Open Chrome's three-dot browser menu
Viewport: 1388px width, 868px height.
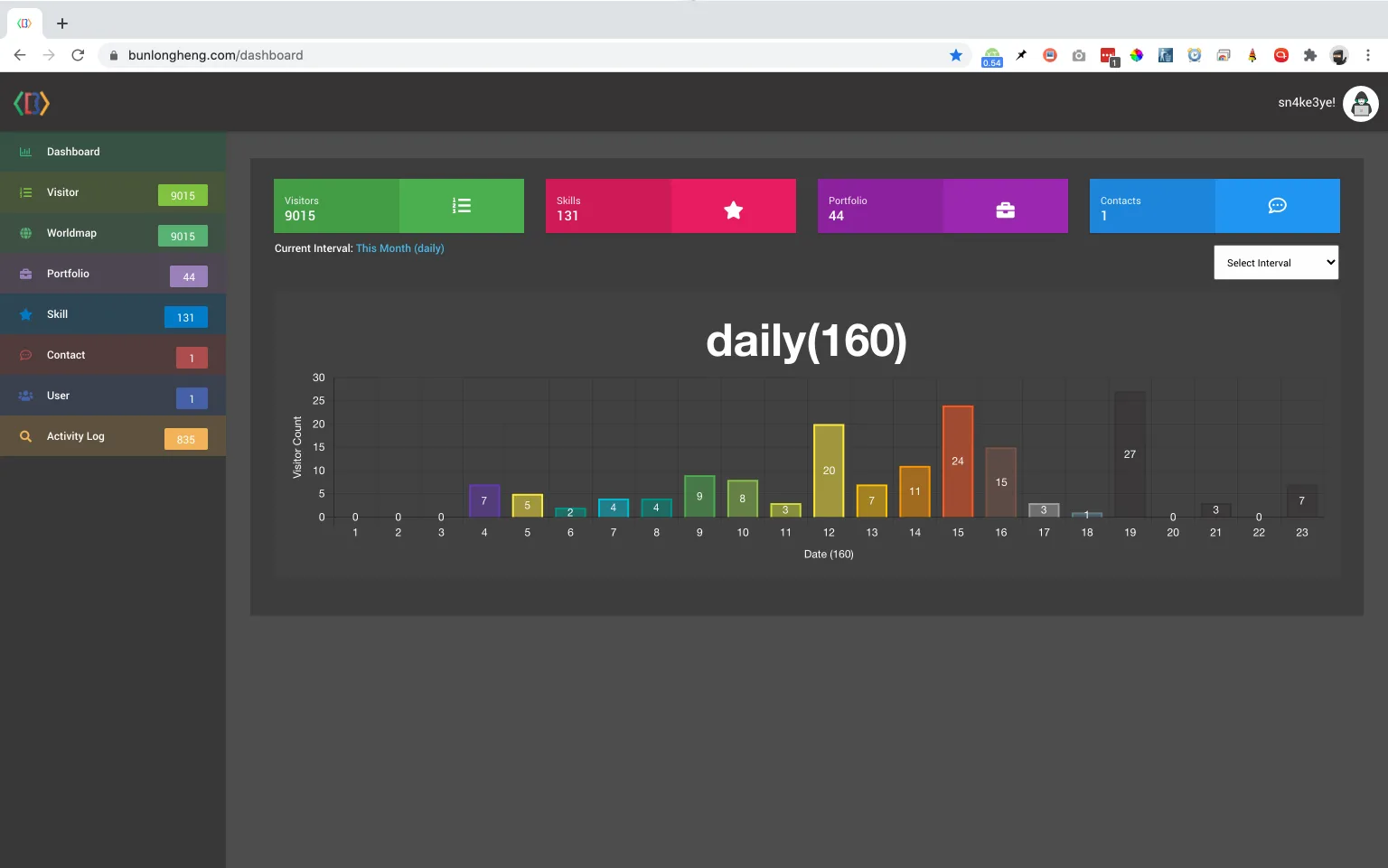click(1367, 55)
